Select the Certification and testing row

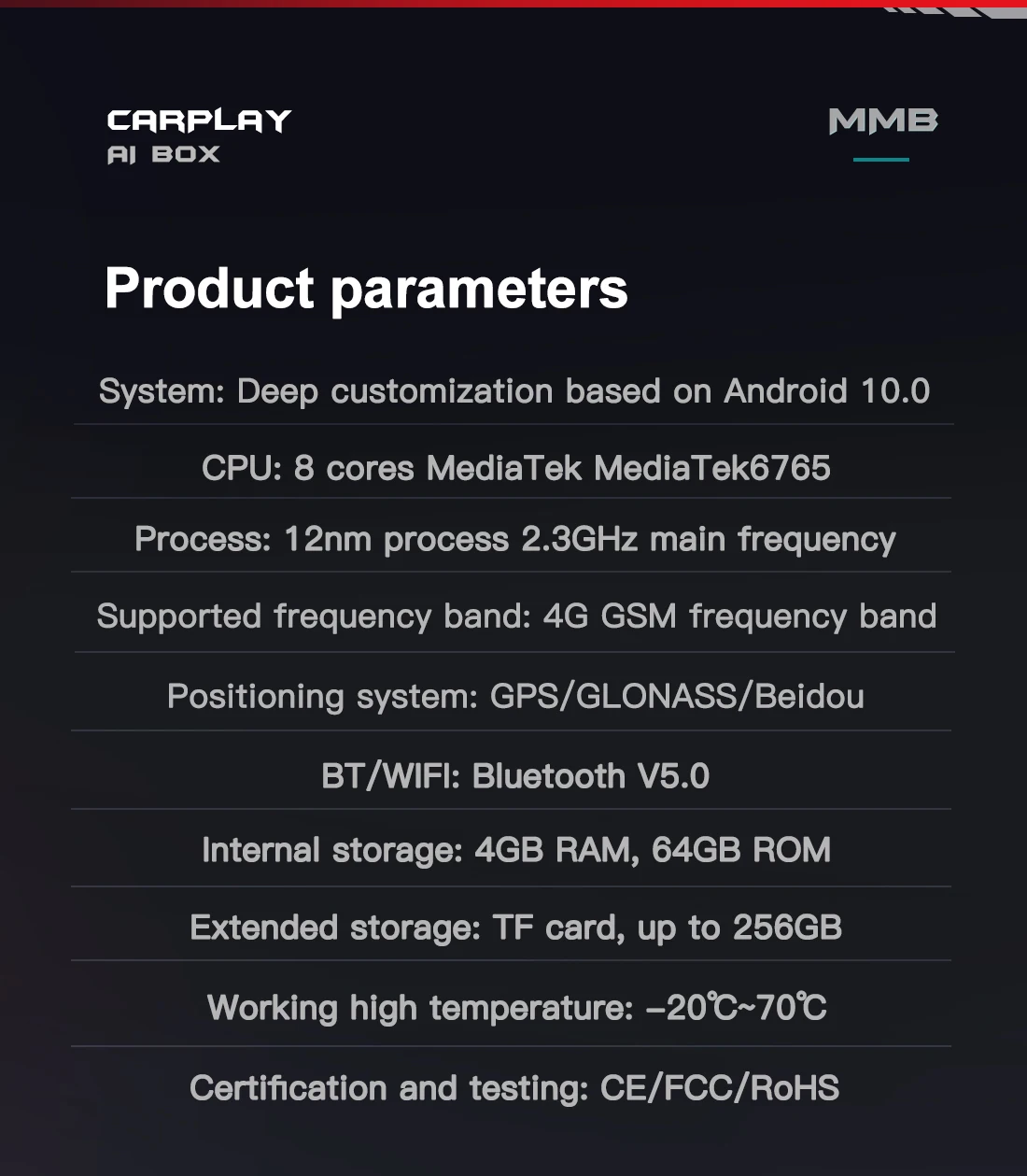tap(514, 1088)
